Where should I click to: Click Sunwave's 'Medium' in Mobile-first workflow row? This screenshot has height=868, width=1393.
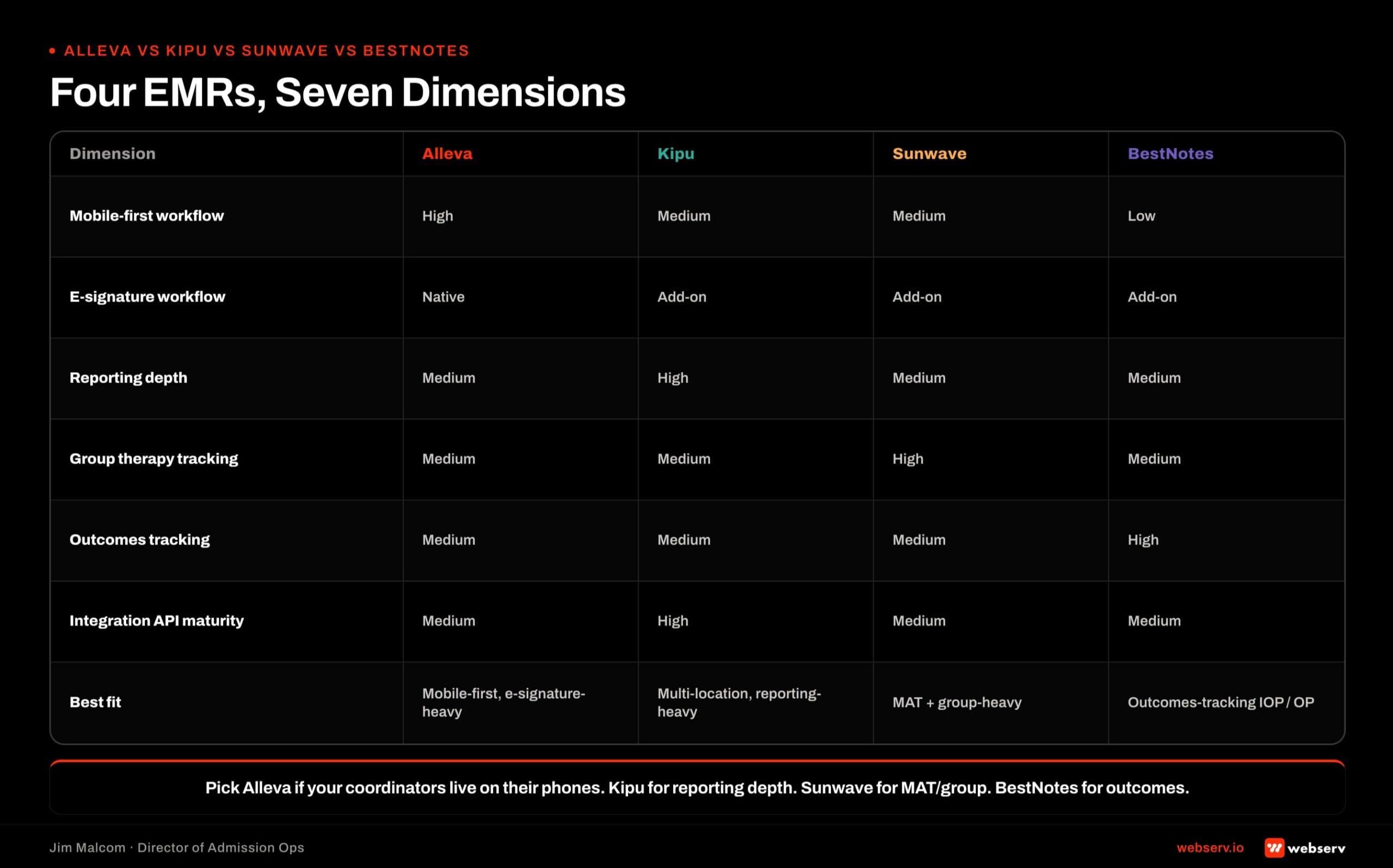click(x=919, y=216)
